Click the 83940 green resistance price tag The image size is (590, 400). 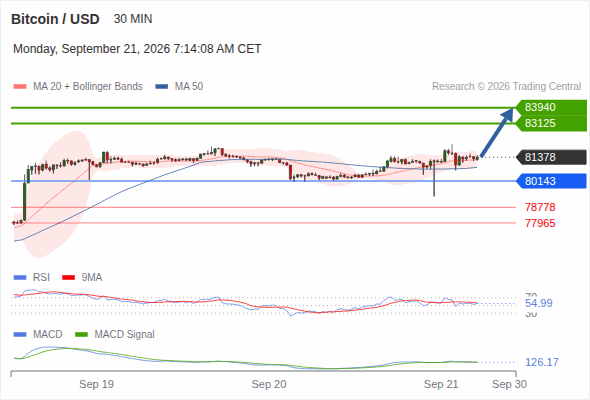(x=551, y=107)
